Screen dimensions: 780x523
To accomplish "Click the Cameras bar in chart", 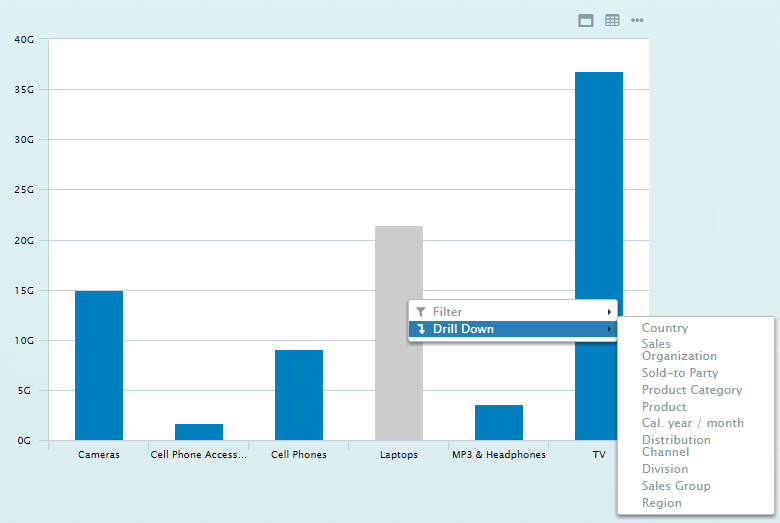I will point(99,365).
